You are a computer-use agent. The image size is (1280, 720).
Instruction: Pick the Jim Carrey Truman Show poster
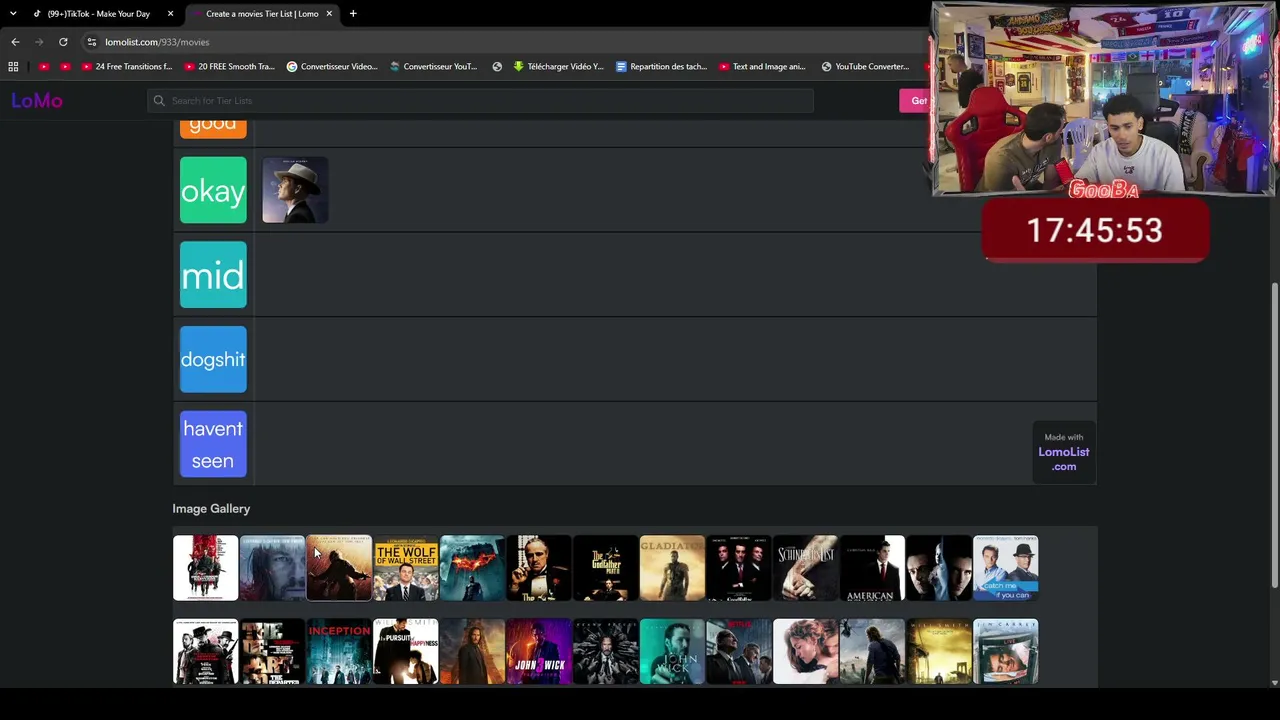click(1006, 652)
